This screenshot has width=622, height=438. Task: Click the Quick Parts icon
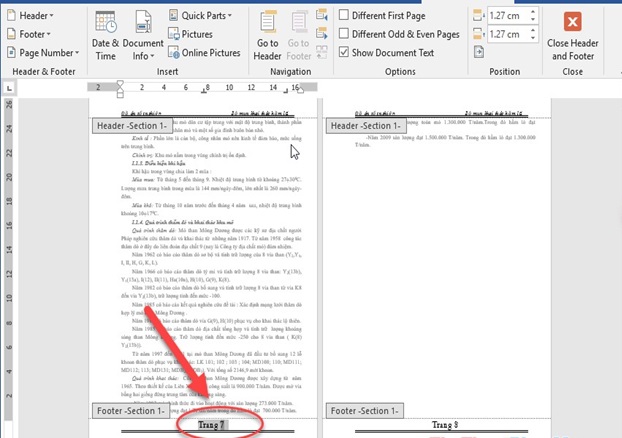tap(173, 15)
